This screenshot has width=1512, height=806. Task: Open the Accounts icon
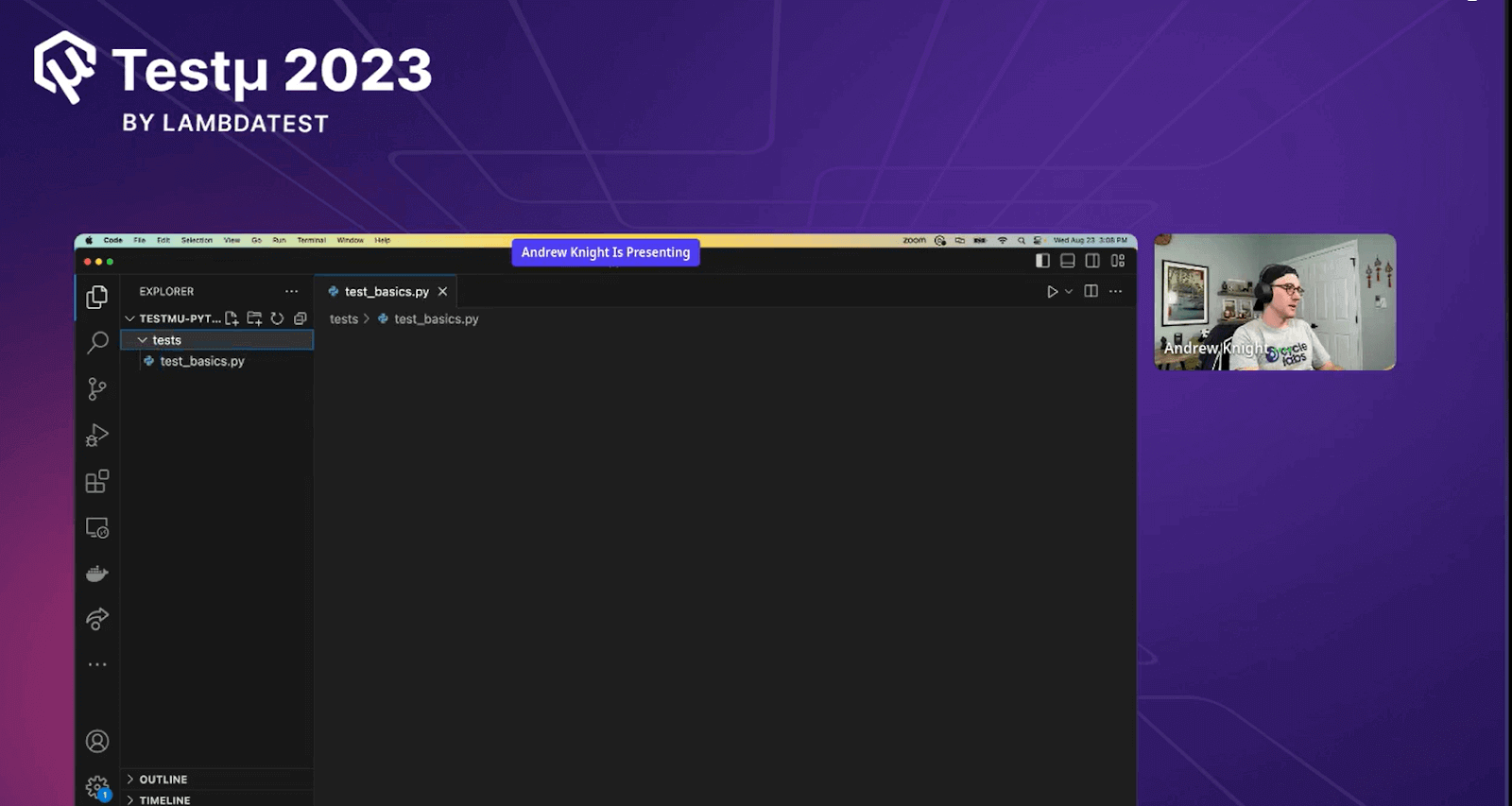click(x=97, y=741)
